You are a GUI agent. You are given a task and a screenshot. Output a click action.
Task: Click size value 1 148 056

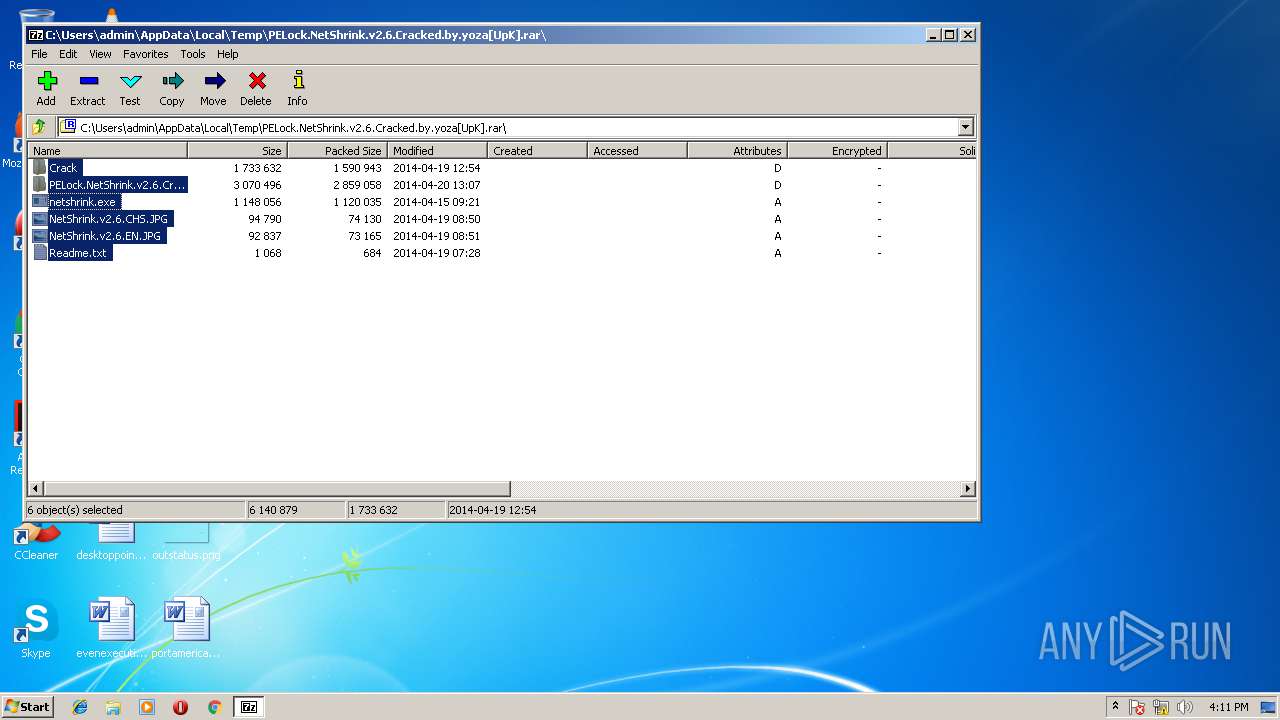click(x=257, y=202)
